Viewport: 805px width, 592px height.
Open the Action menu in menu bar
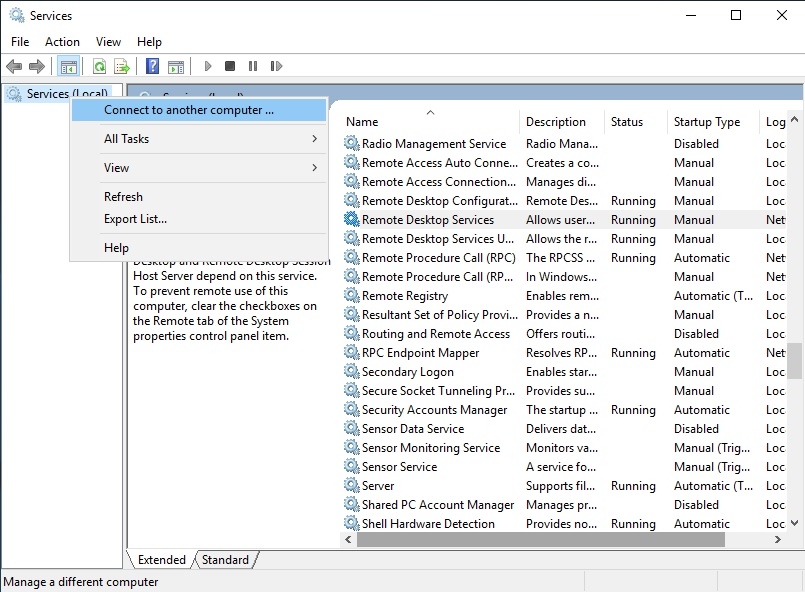coord(62,42)
